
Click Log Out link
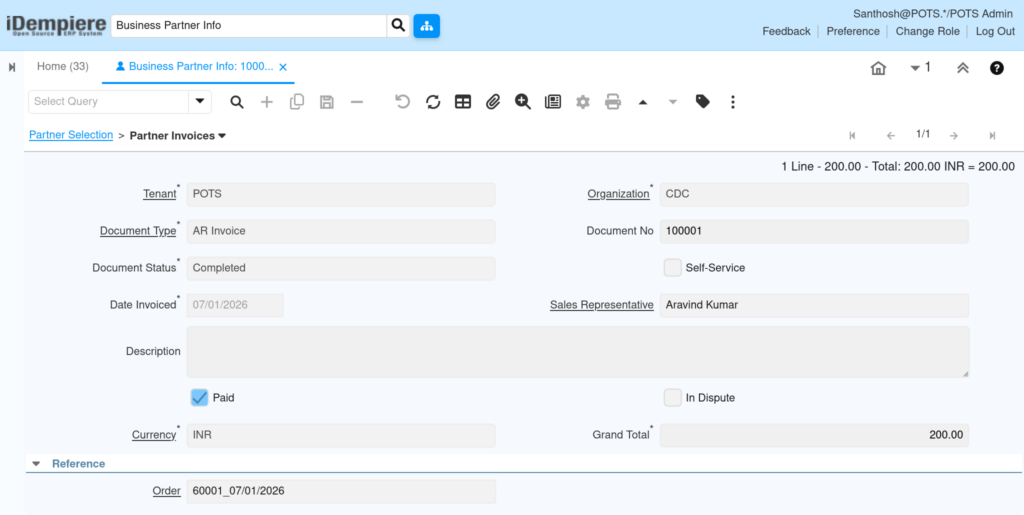[x=995, y=31]
